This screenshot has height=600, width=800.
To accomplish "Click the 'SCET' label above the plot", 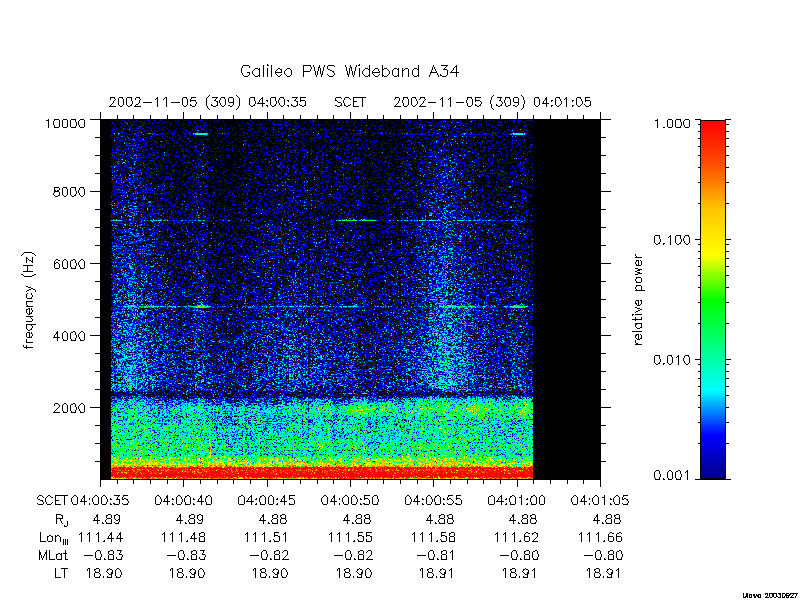I will (x=350, y=102).
